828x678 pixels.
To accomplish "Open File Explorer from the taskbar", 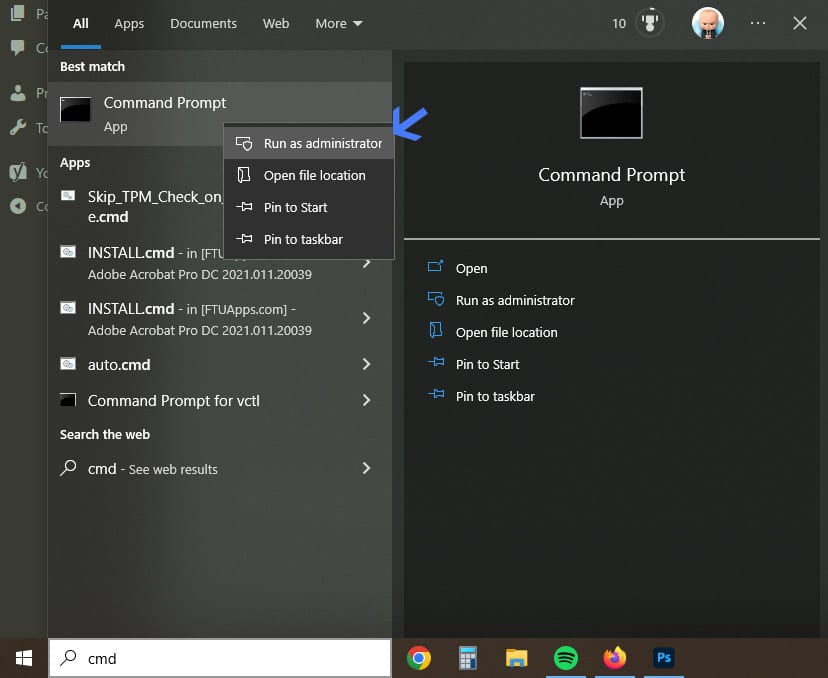I will pyautogui.click(x=516, y=658).
